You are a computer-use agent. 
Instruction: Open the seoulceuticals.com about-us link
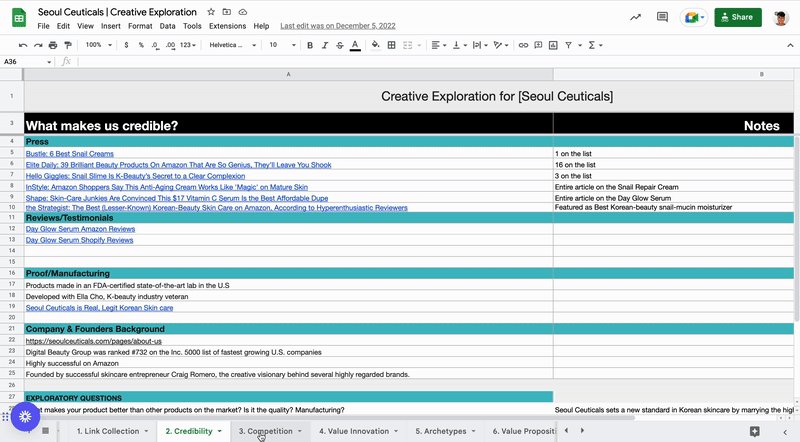pyautogui.click(x=94, y=341)
